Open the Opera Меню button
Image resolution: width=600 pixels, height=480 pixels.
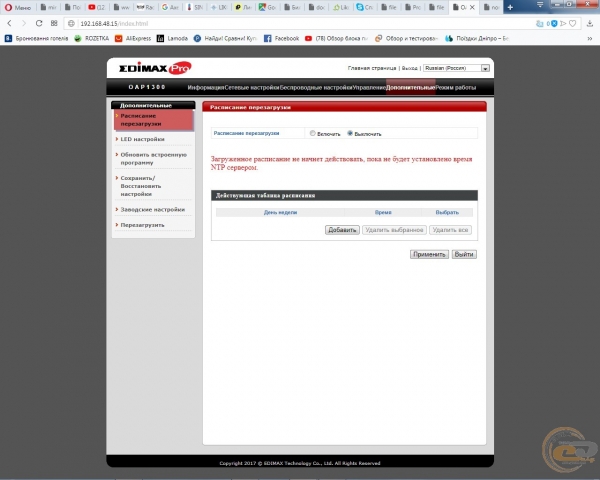pyautogui.click(x=18, y=7)
